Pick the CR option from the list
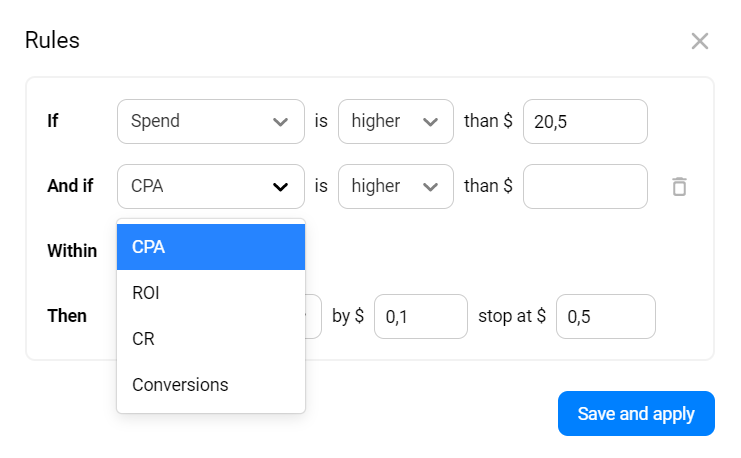741x458 pixels. click(x=210, y=339)
